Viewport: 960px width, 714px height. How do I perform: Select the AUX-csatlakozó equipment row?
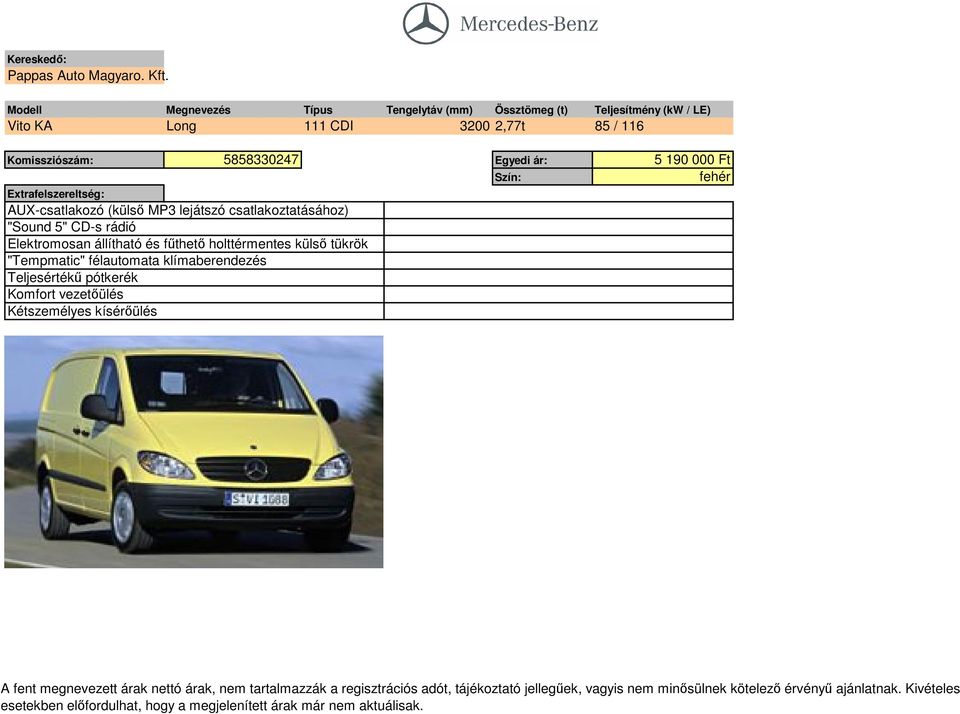click(x=369, y=210)
